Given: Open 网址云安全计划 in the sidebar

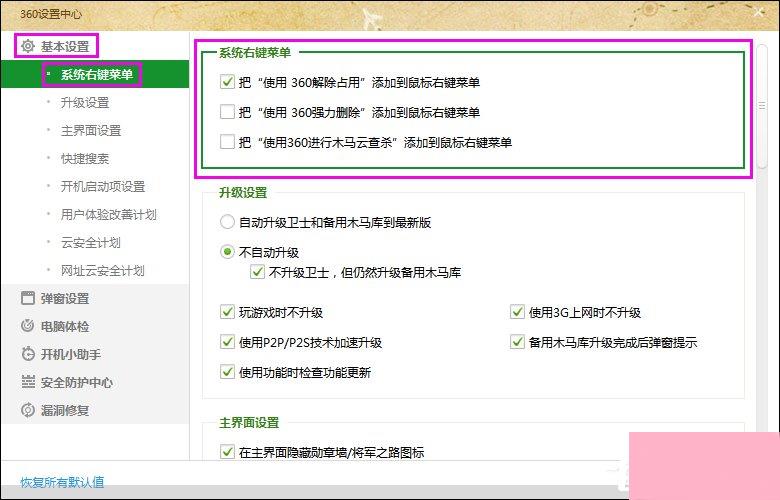Looking at the screenshot, I should tap(102, 270).
